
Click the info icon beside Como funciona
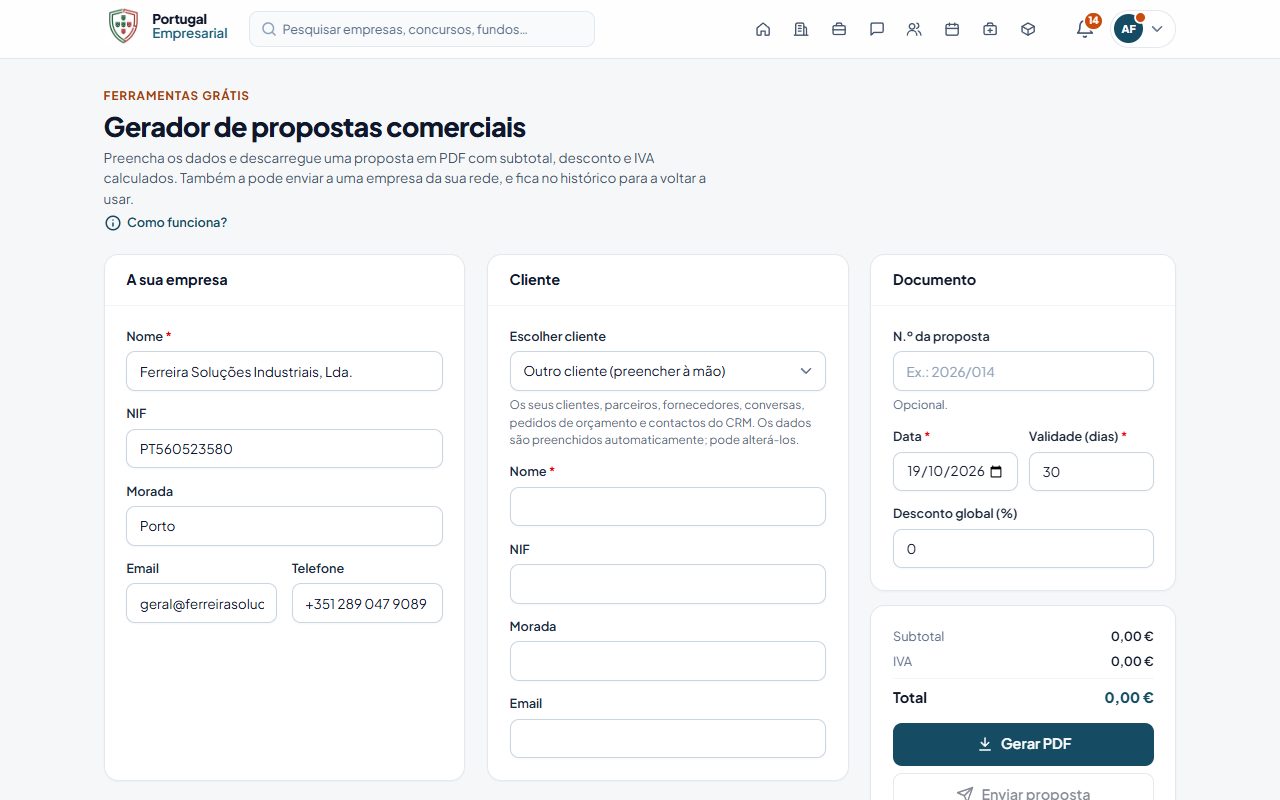[x=112, y=223]
